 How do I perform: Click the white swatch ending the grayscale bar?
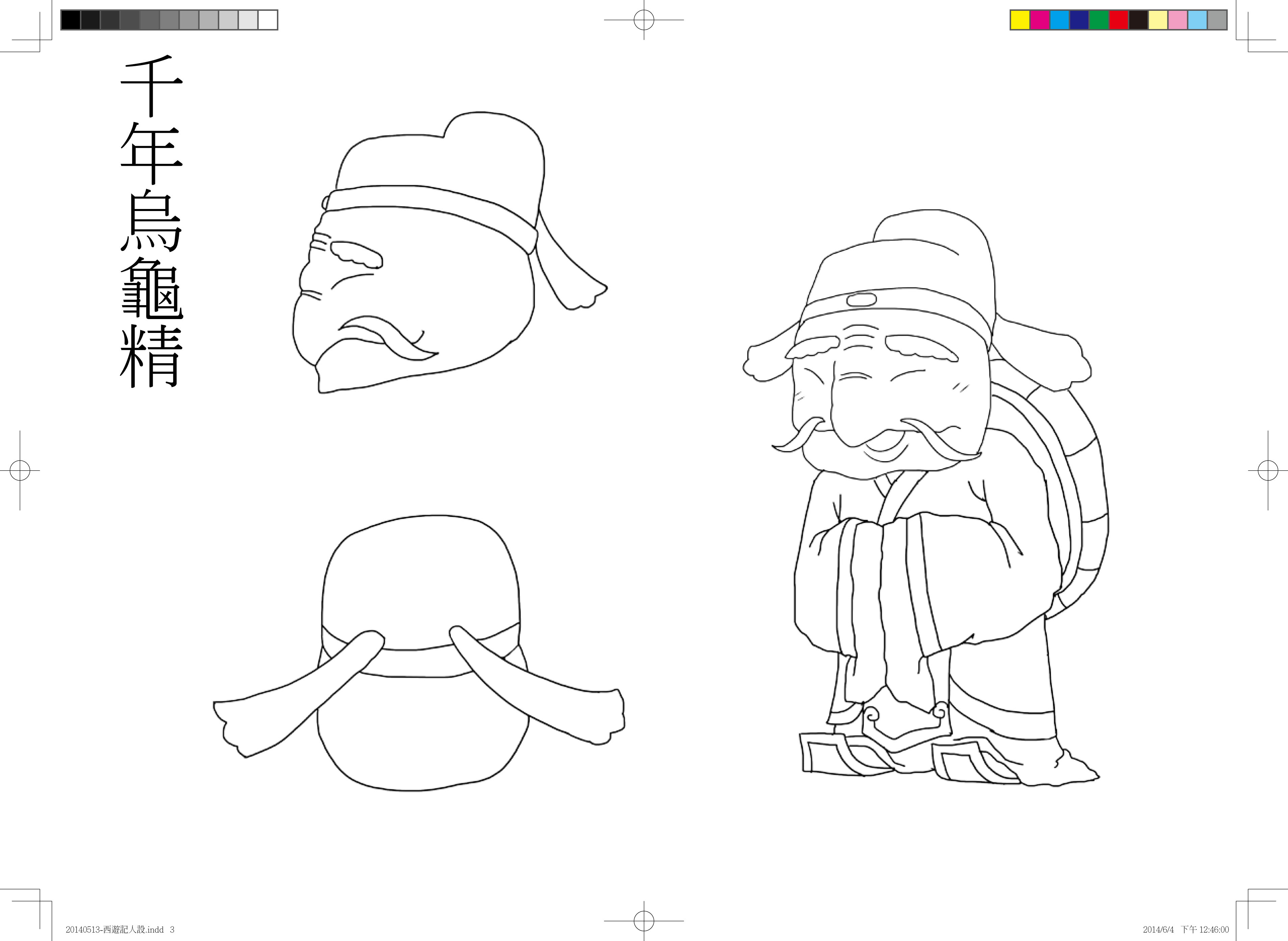[x=267, y=20]
